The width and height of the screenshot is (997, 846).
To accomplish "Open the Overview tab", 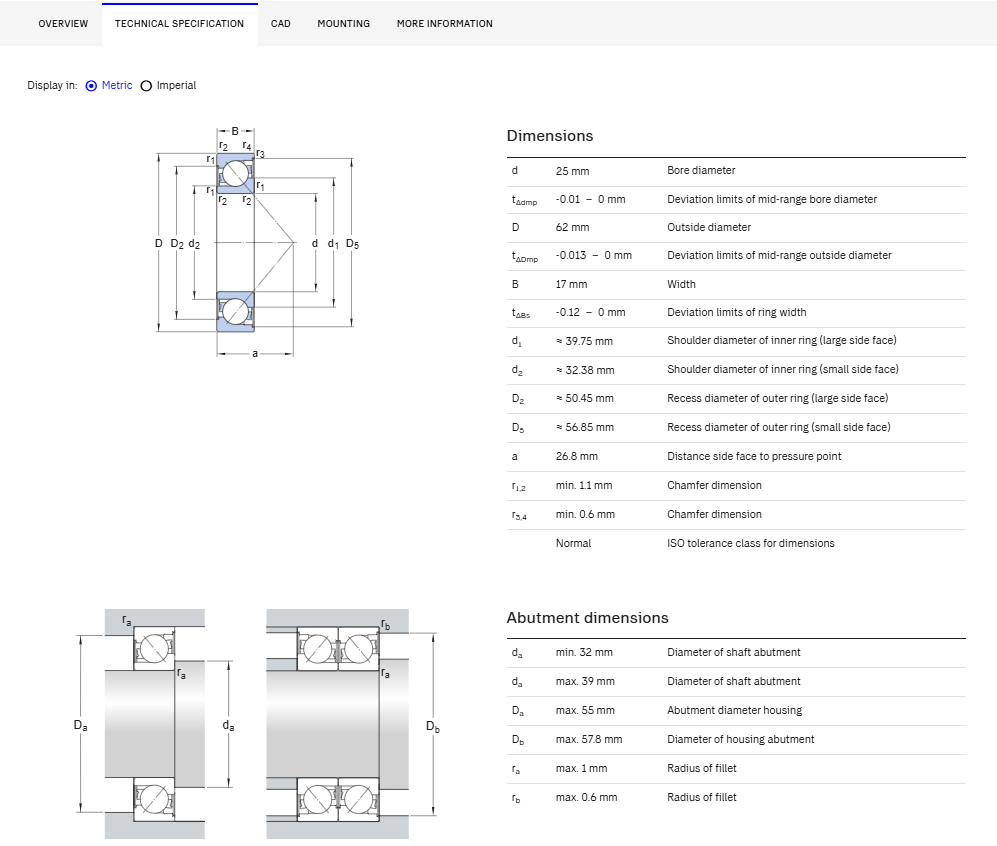I will (63, 24).
